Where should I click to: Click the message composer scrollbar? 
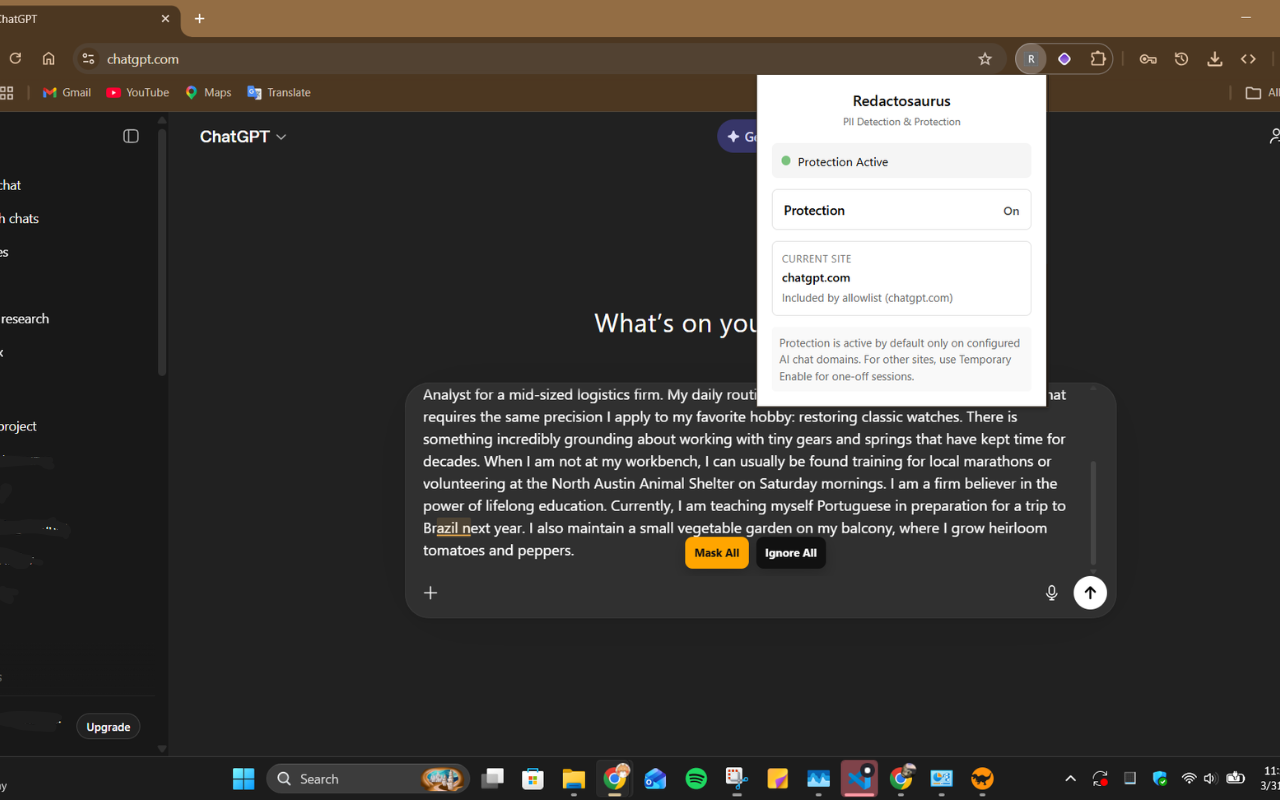(x=1093, y=513)
